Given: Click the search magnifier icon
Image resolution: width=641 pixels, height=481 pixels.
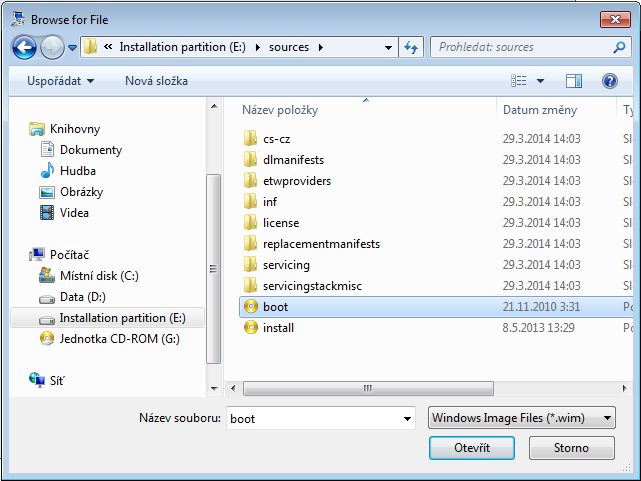Looking at the screenshot, I should click(620, 47).
